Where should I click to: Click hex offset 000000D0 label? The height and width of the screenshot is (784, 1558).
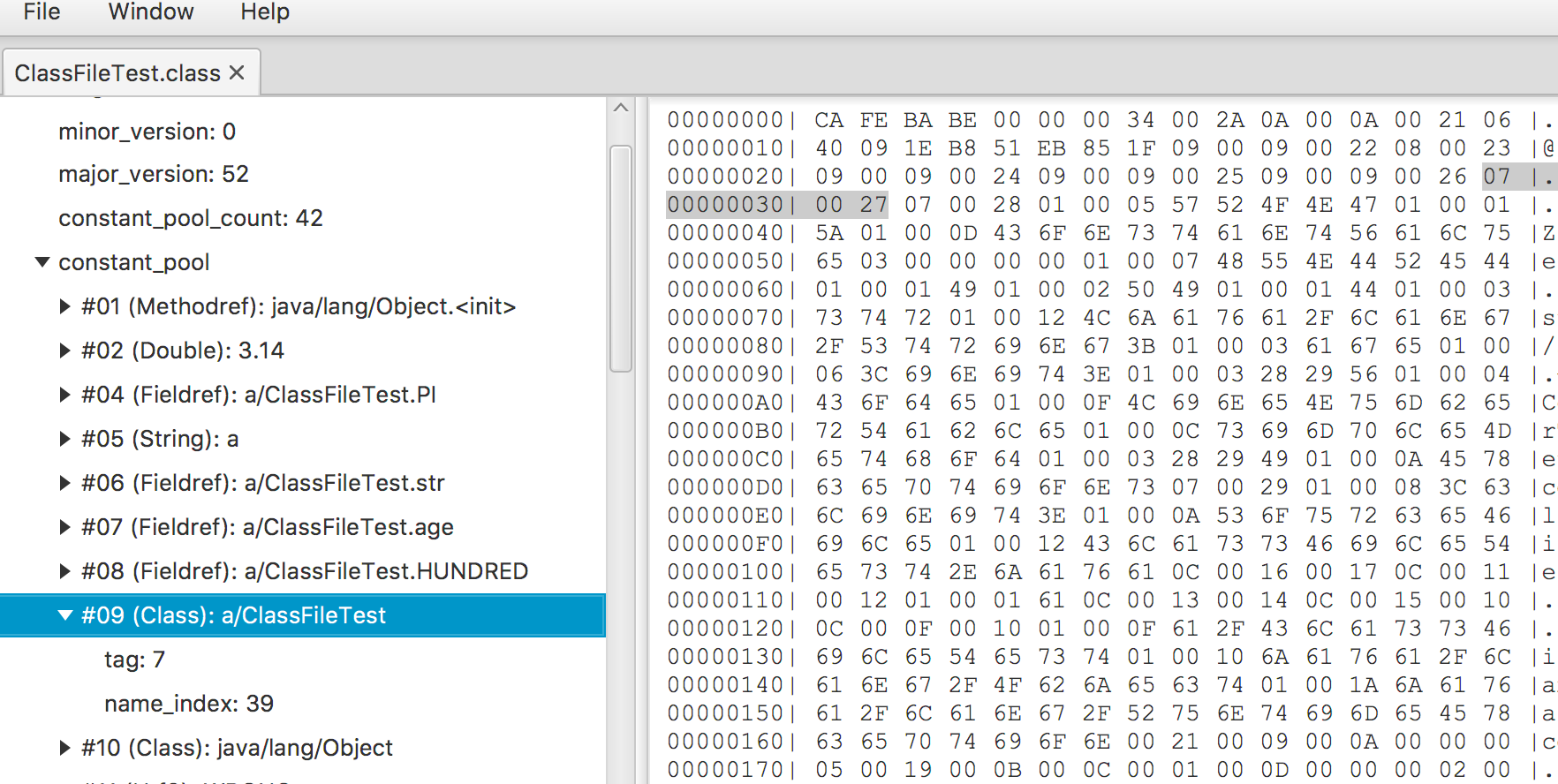tap(725, 487)
